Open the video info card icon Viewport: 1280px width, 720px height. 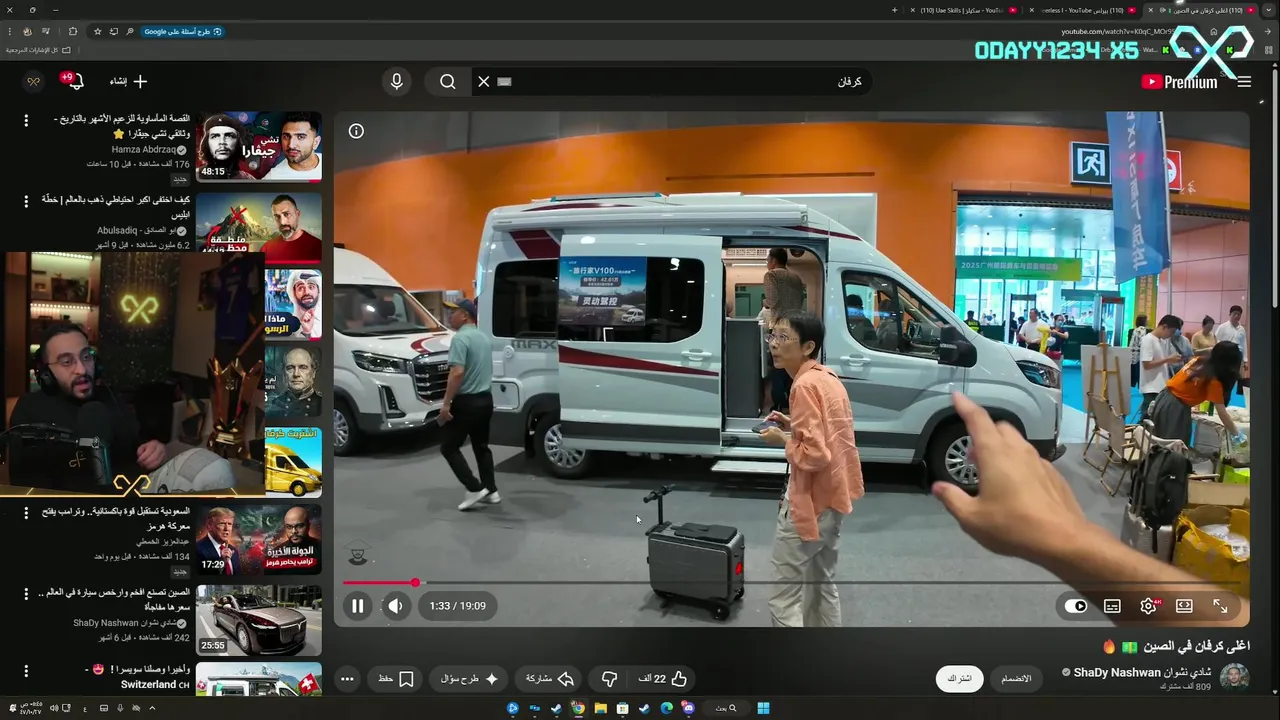pos(356,131)
